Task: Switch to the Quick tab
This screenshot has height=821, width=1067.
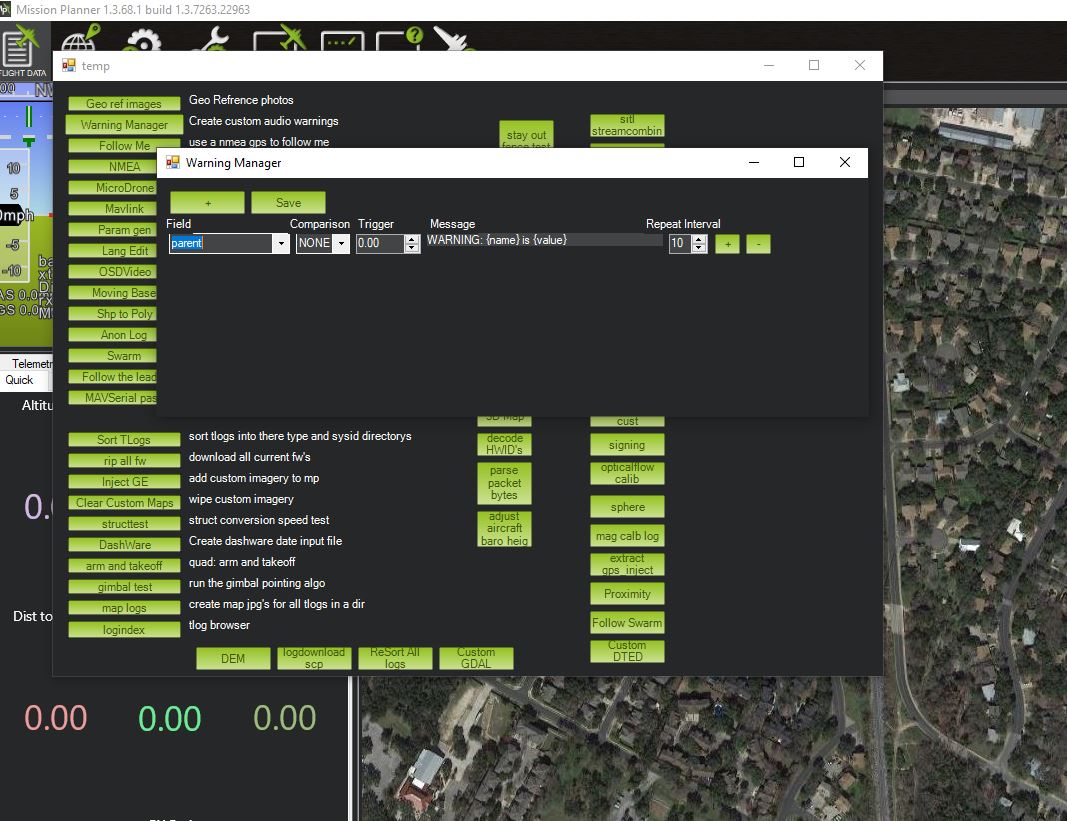Action: point(20,380)
